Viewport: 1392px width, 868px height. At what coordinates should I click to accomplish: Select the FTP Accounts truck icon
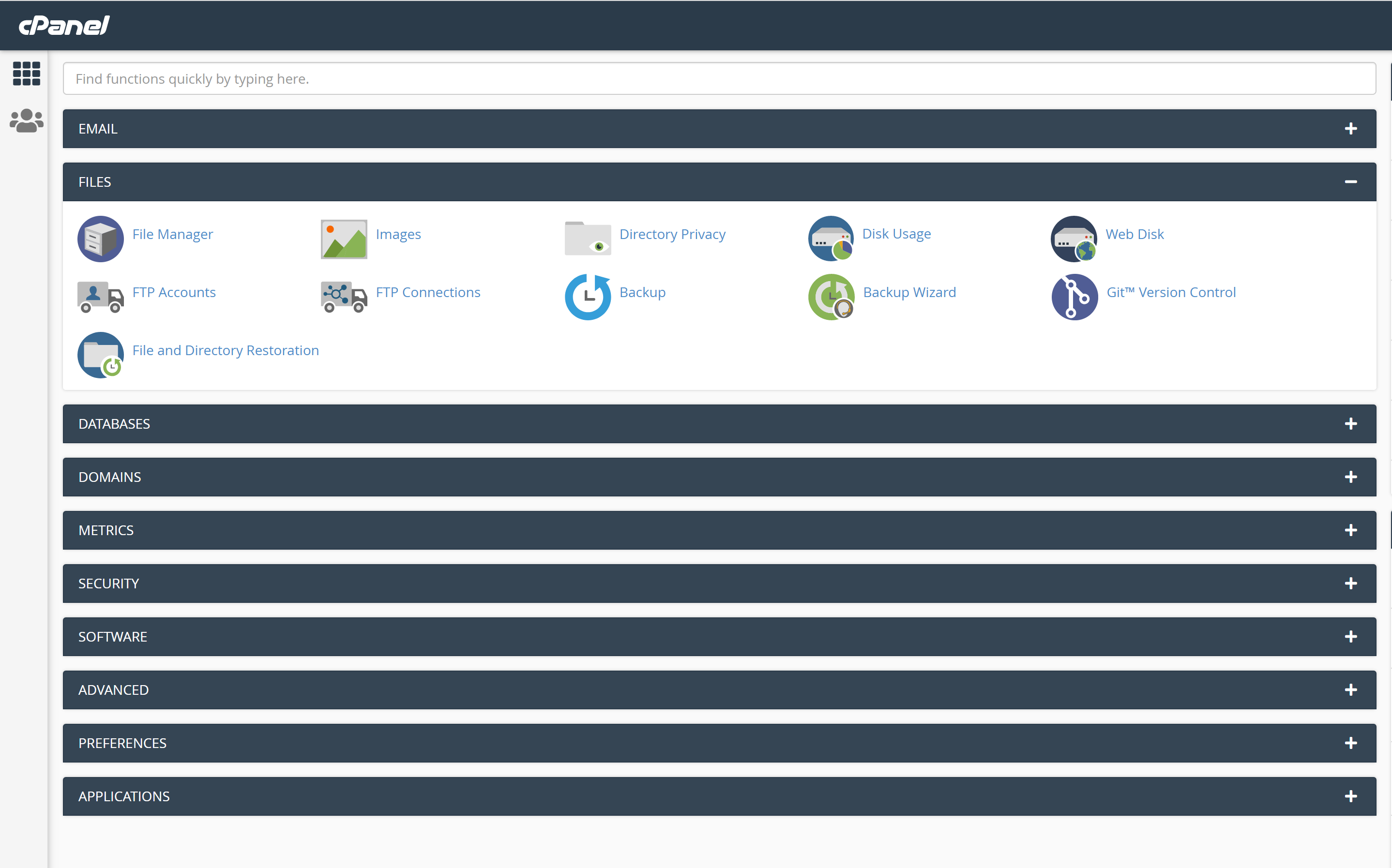(x=101, y=297)
